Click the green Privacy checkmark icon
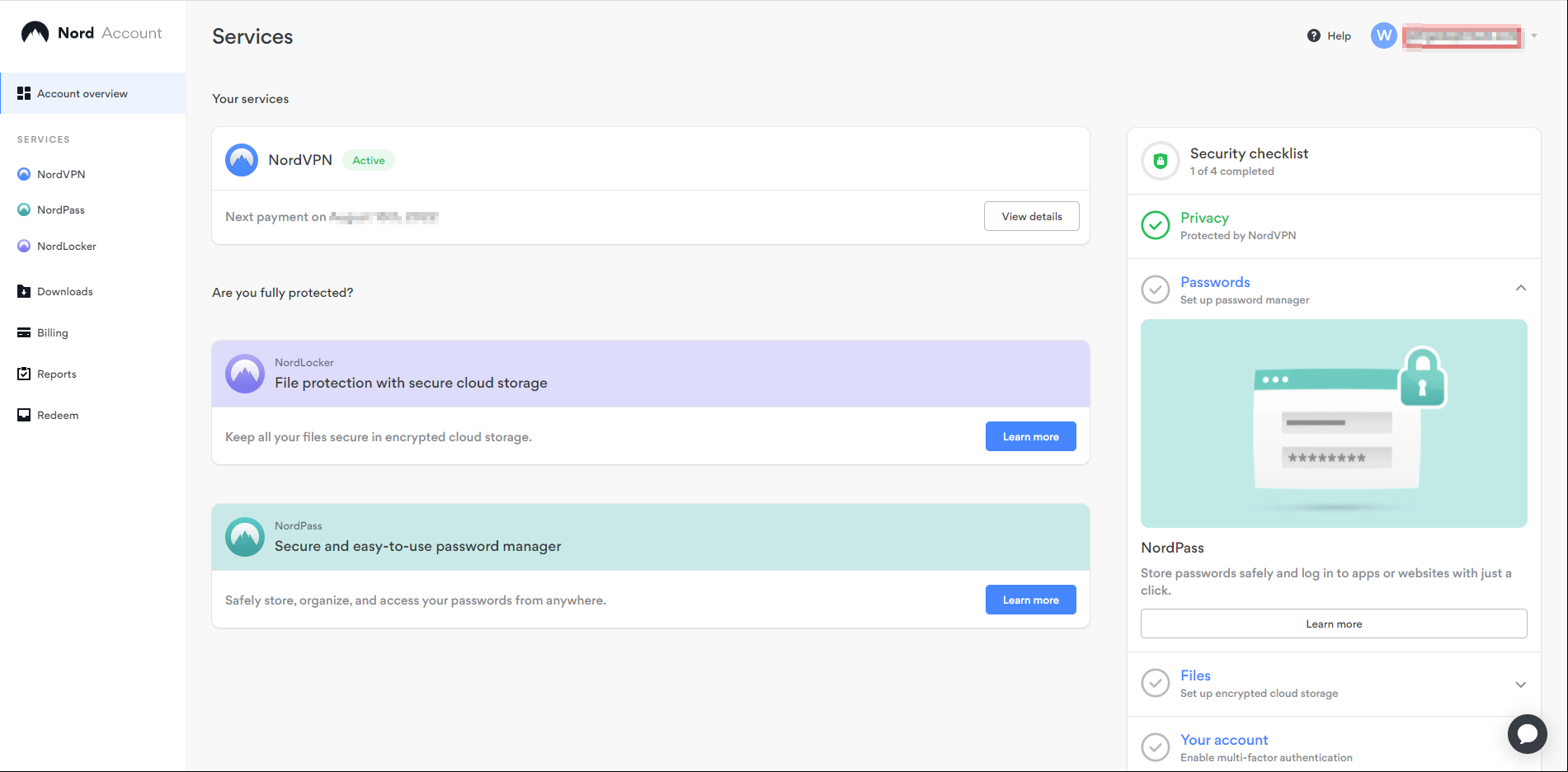Viewport: 1568px width, 772px height. [1156, 225]
